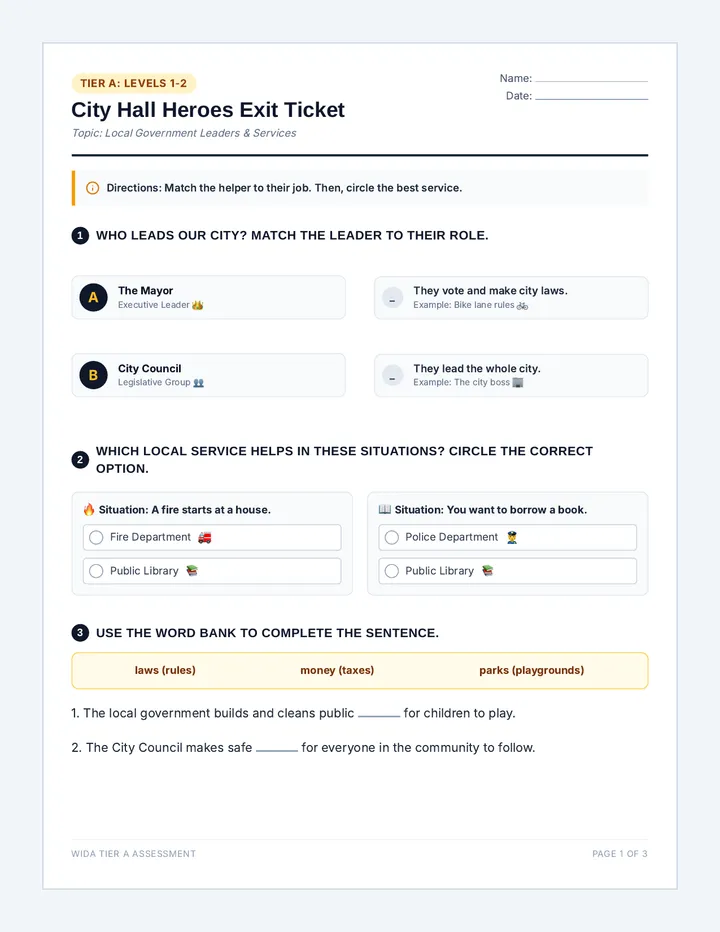This screenshot has height=932, width=720.
Task: Click the police officer icon beside Police Department
Action: (512, 537)
